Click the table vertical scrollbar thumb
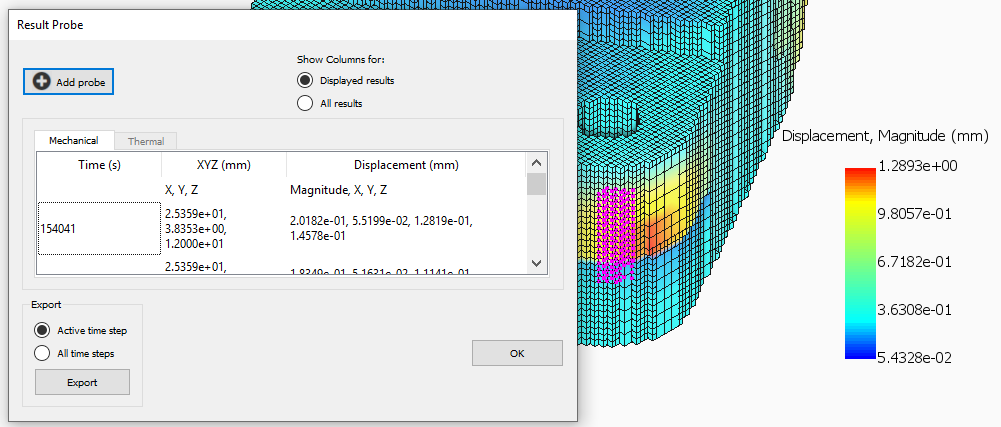Image resolution: width=1001 pixels, height=427 pixels. pos(537,184)
